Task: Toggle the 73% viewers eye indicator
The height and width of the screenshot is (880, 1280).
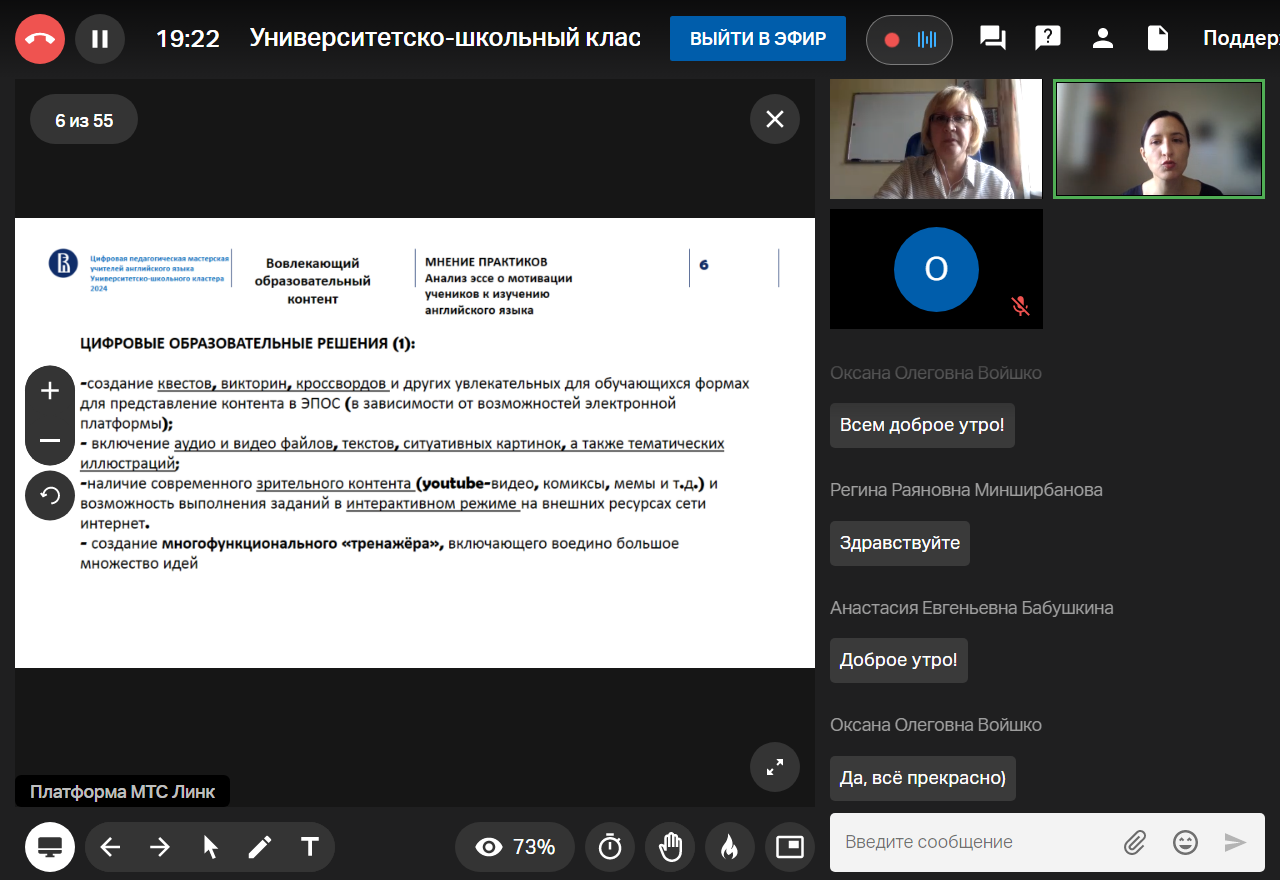Action: 514,847
